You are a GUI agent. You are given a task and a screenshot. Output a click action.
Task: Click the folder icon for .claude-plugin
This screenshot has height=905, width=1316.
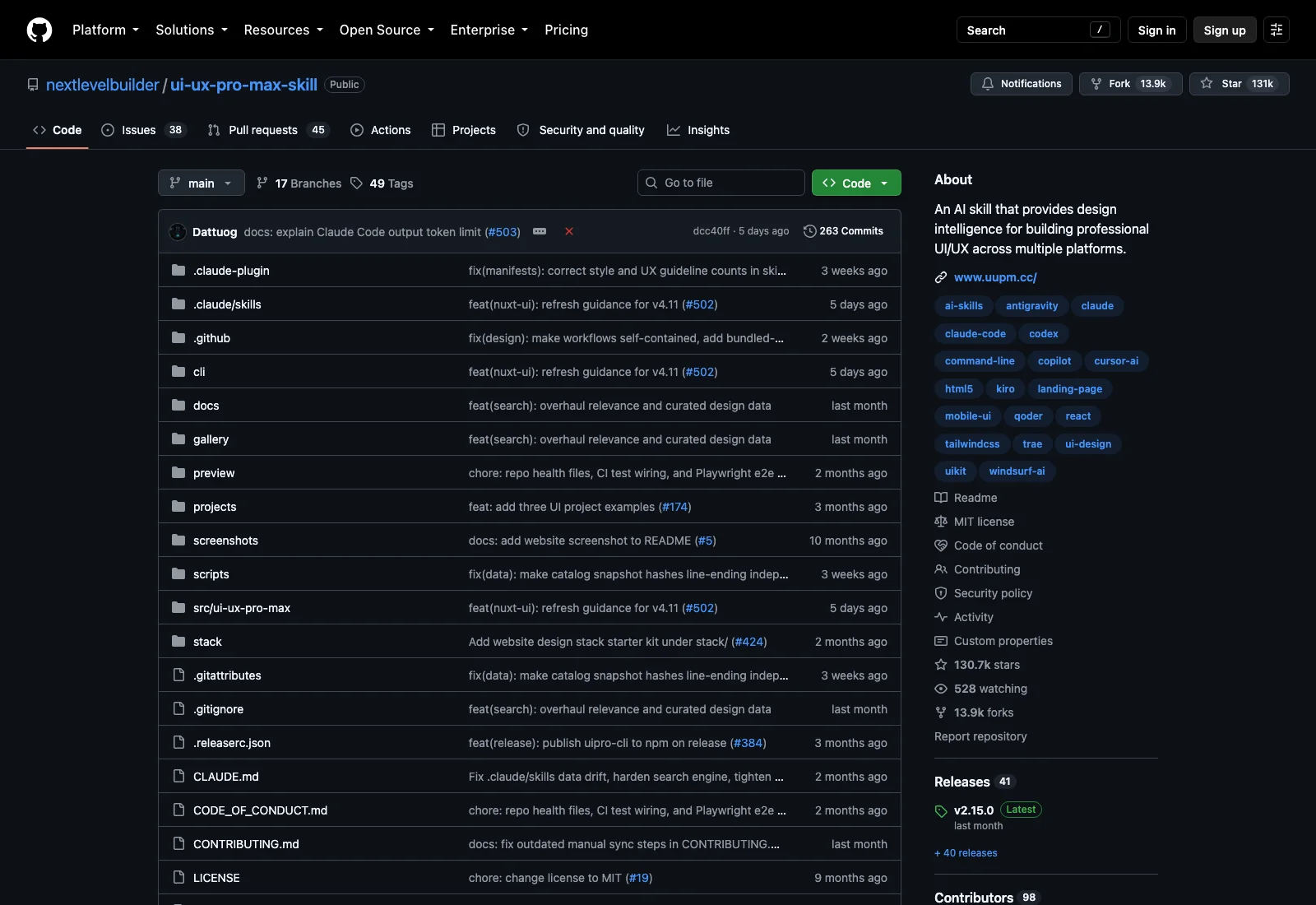point(178,271)
